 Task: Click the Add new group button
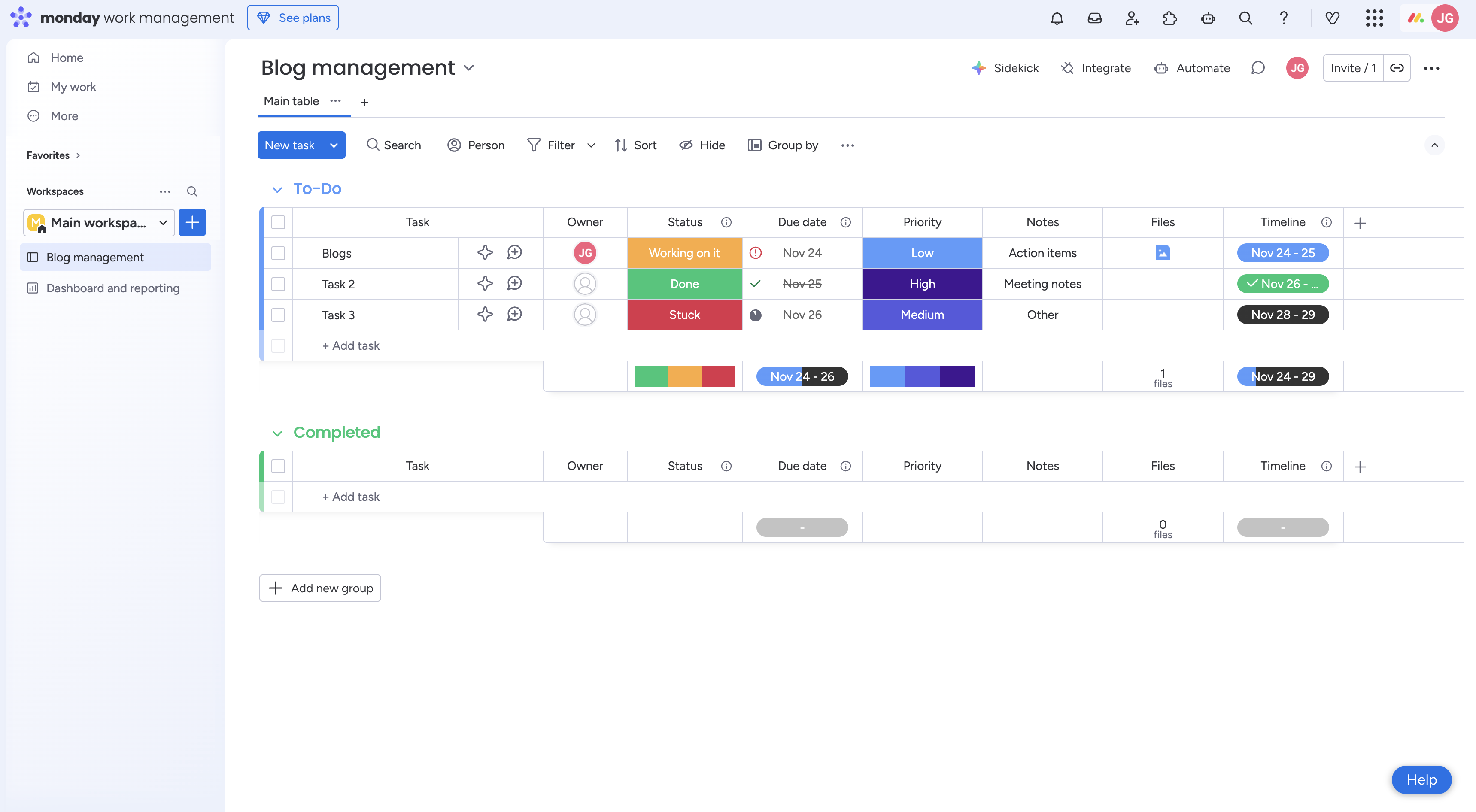[320, 588]
